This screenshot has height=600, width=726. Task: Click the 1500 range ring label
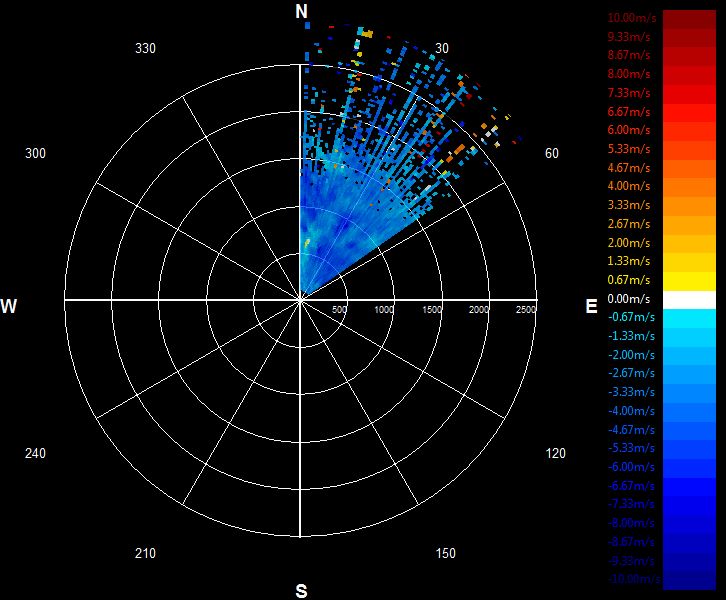(432, 309)
